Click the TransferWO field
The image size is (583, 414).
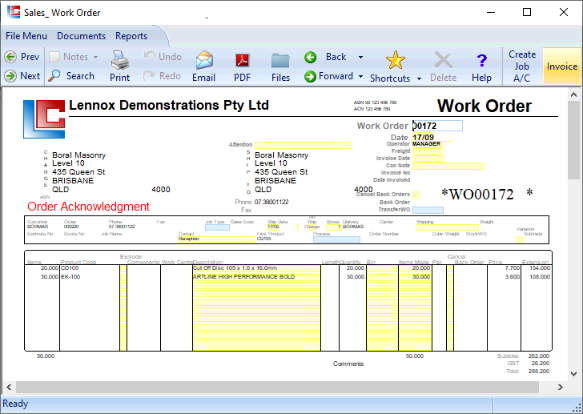click(428, 210)
